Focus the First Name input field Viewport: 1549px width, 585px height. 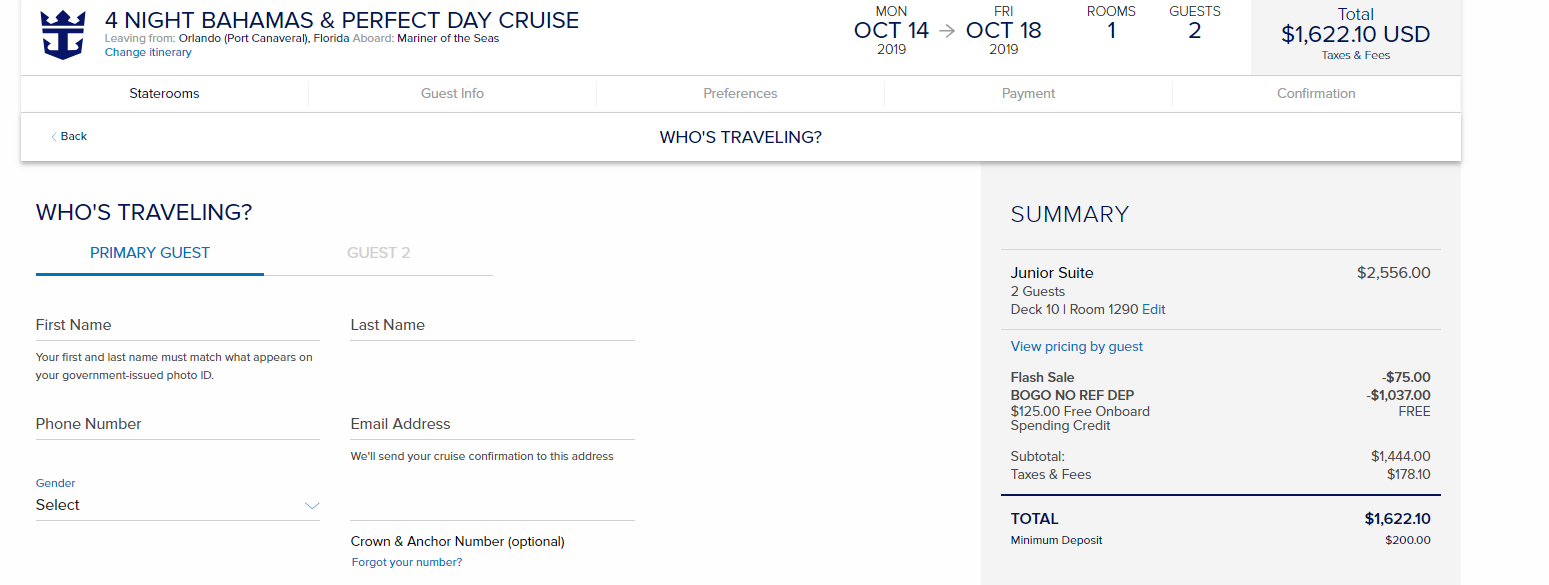(178, 325)
